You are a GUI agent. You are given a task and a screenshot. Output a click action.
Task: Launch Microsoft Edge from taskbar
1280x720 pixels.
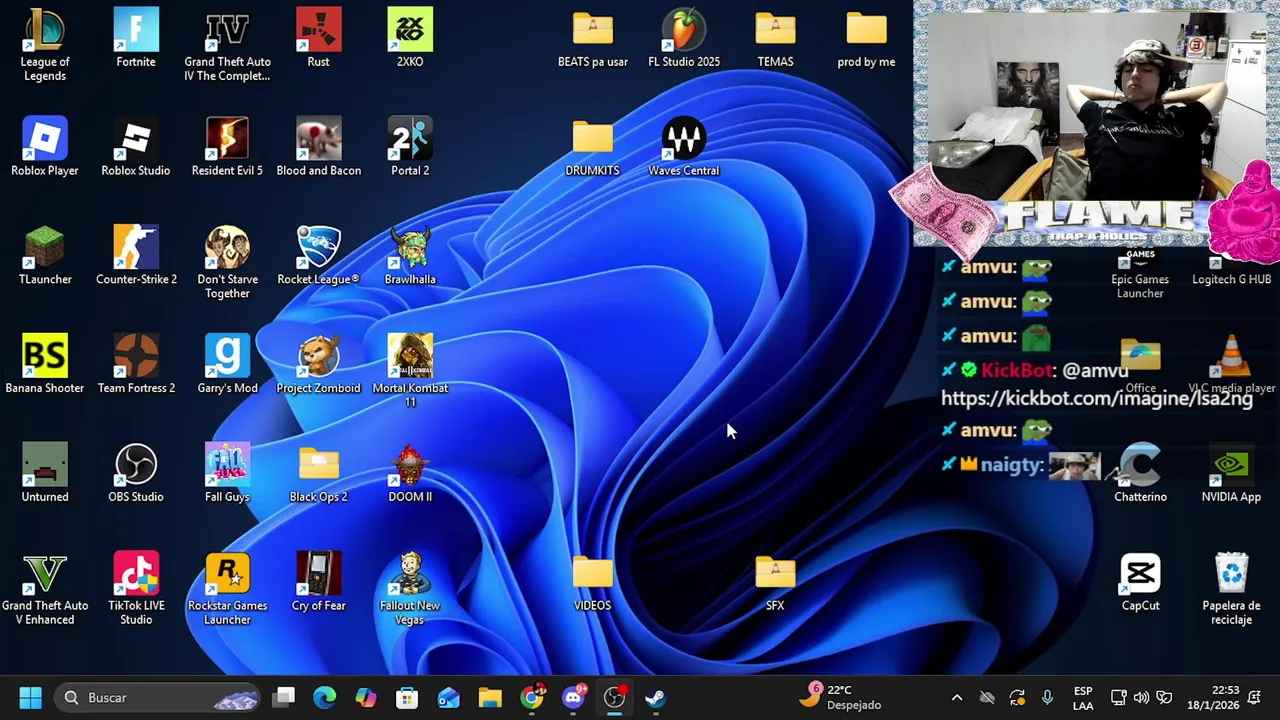tap(325, 698)
